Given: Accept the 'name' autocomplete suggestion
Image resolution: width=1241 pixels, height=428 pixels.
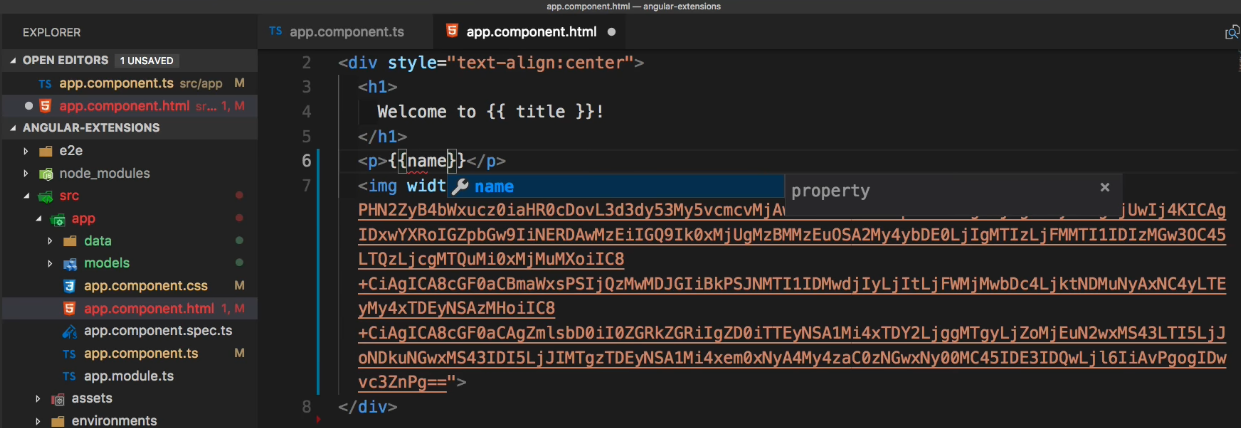Looking at the screenshot, I should click(494, 187).
